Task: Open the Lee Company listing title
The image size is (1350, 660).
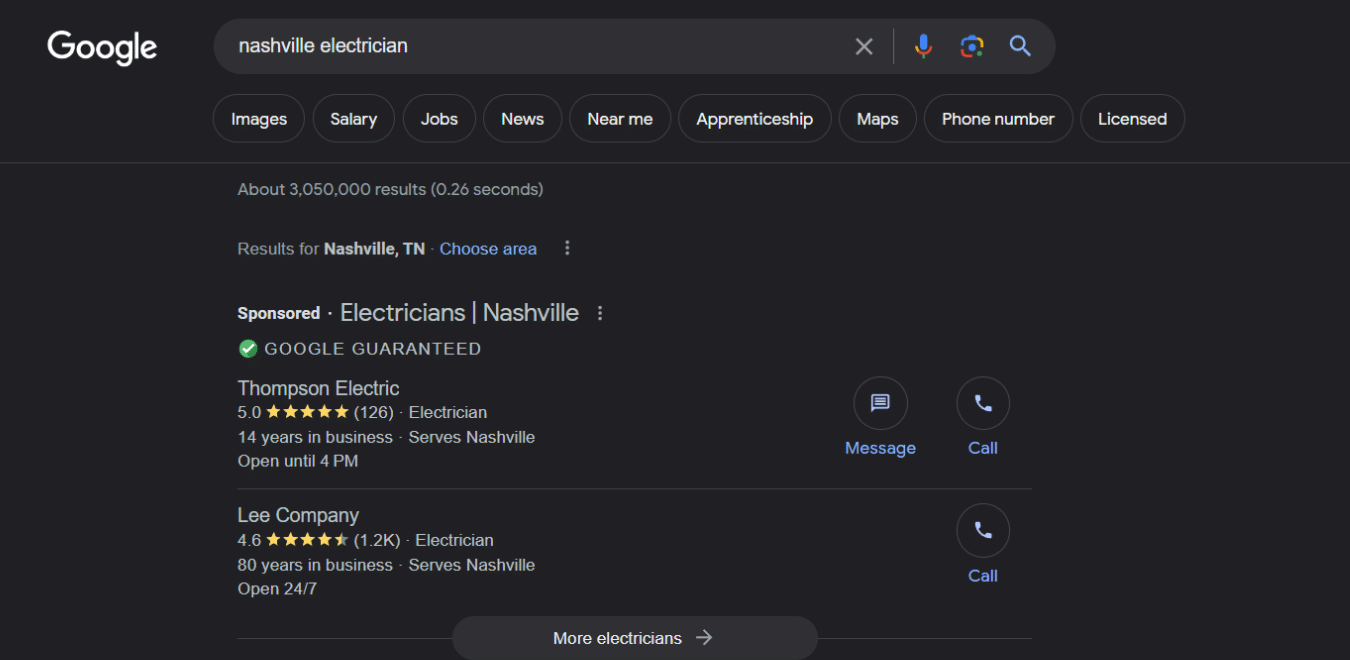Action: (298, 515)
